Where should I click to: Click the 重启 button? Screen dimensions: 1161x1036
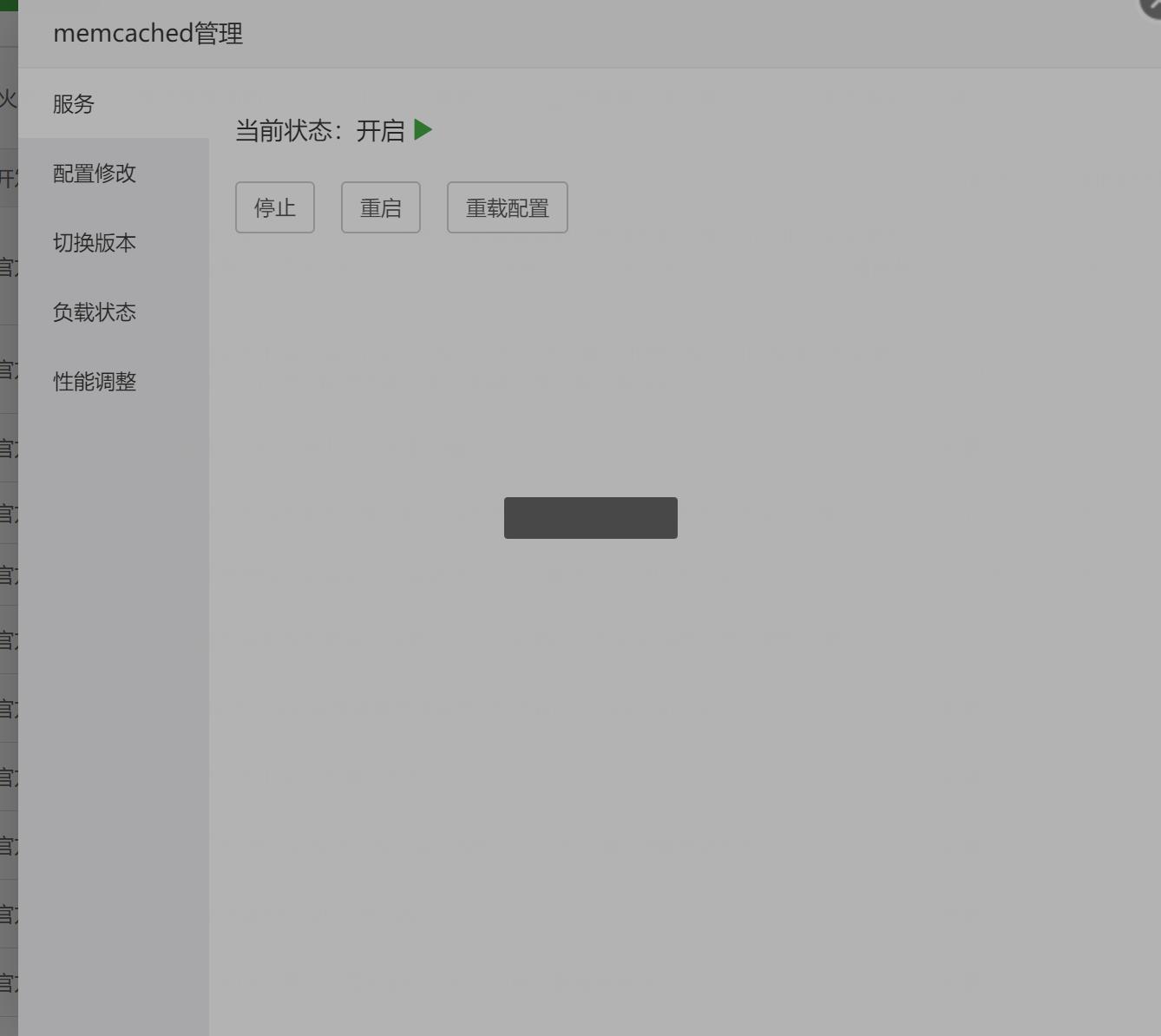coord(381,207)
